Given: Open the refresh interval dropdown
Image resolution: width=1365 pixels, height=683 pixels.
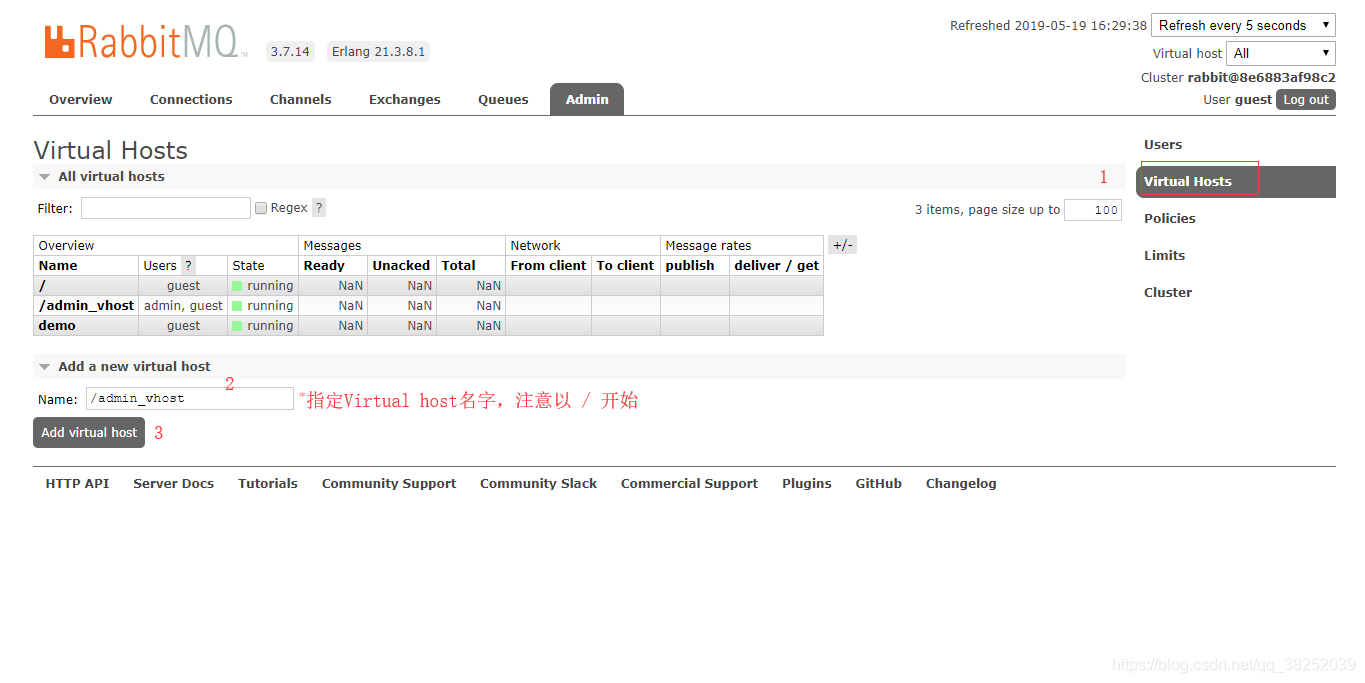Looking at the screenshot, I should pyautogui.click(x=1243, y=25).
